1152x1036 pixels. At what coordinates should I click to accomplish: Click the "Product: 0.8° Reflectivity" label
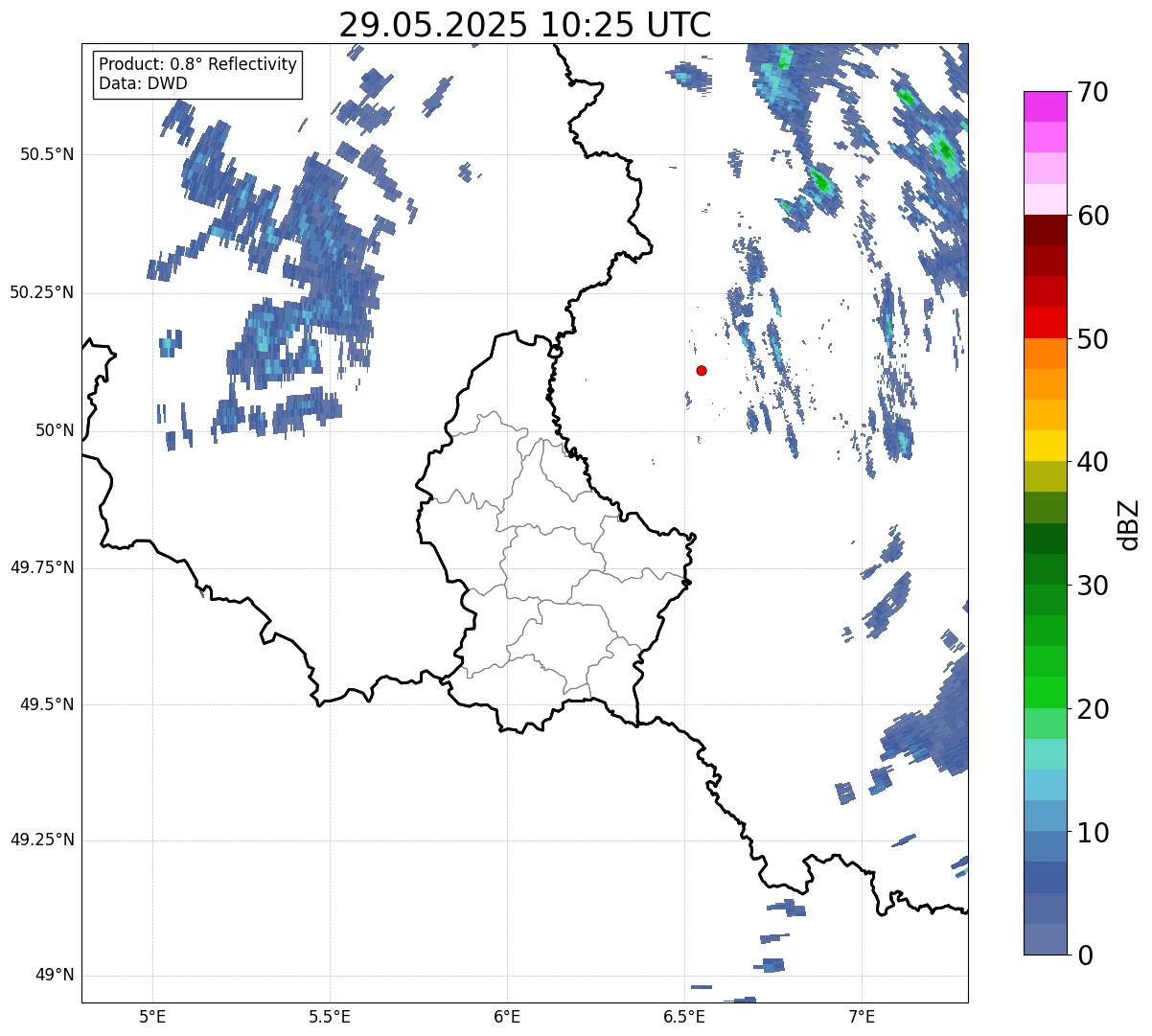point(198,64)
